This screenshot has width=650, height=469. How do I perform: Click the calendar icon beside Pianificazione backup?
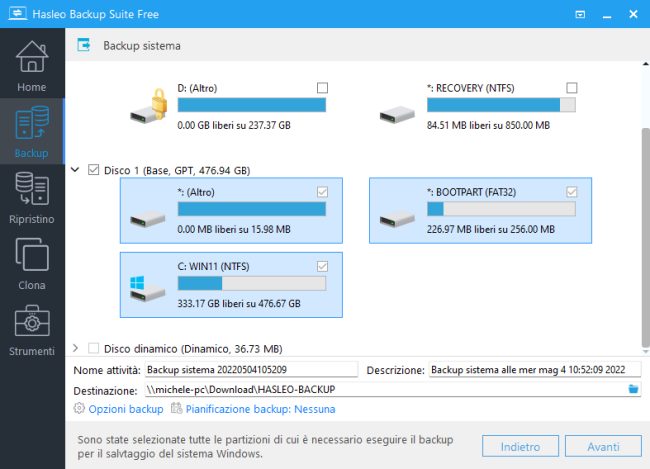[177, 408]
